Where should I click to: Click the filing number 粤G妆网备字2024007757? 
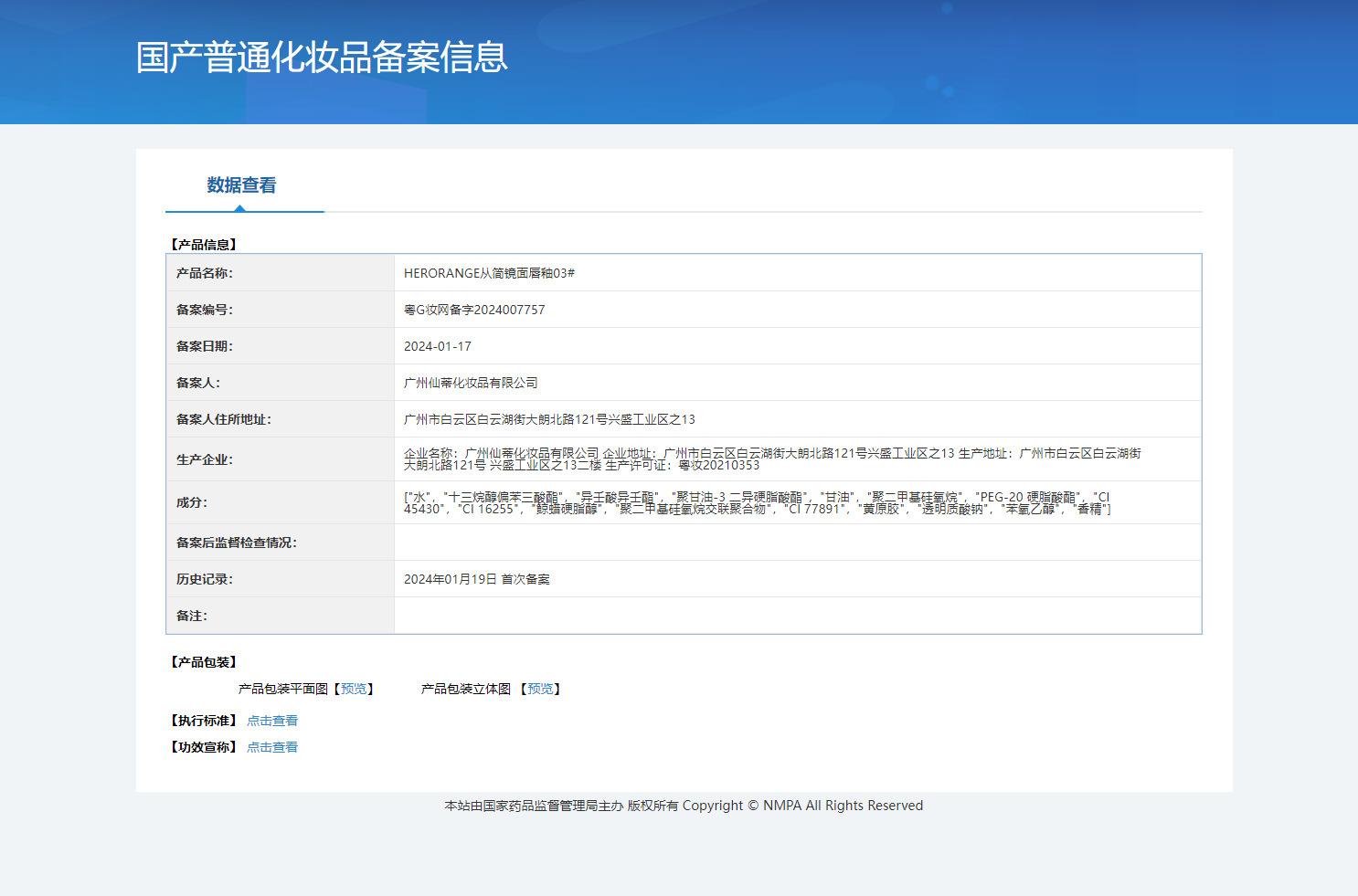point(474,310)
